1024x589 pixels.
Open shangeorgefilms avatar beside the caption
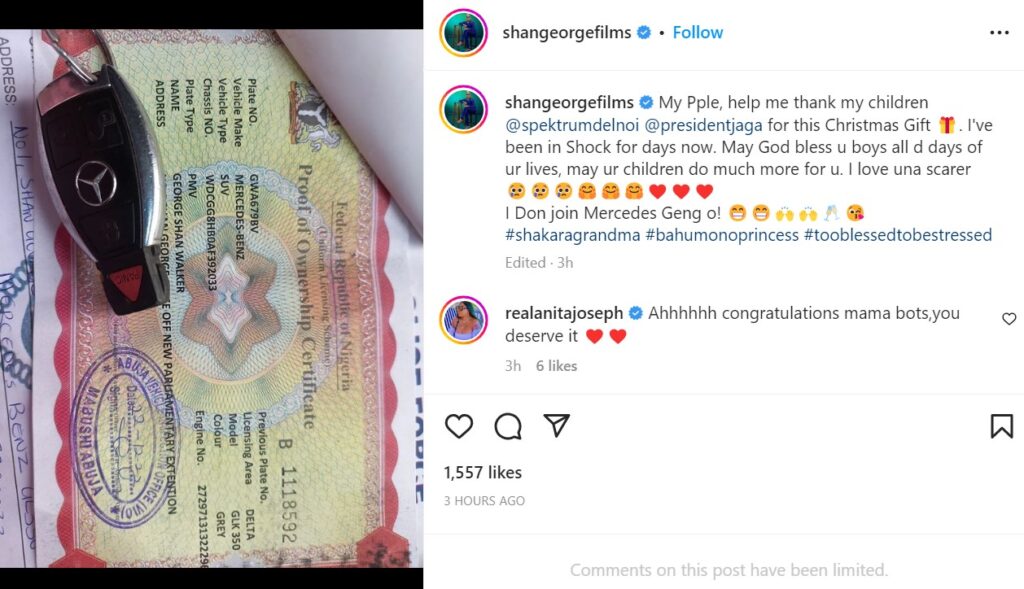464,109
